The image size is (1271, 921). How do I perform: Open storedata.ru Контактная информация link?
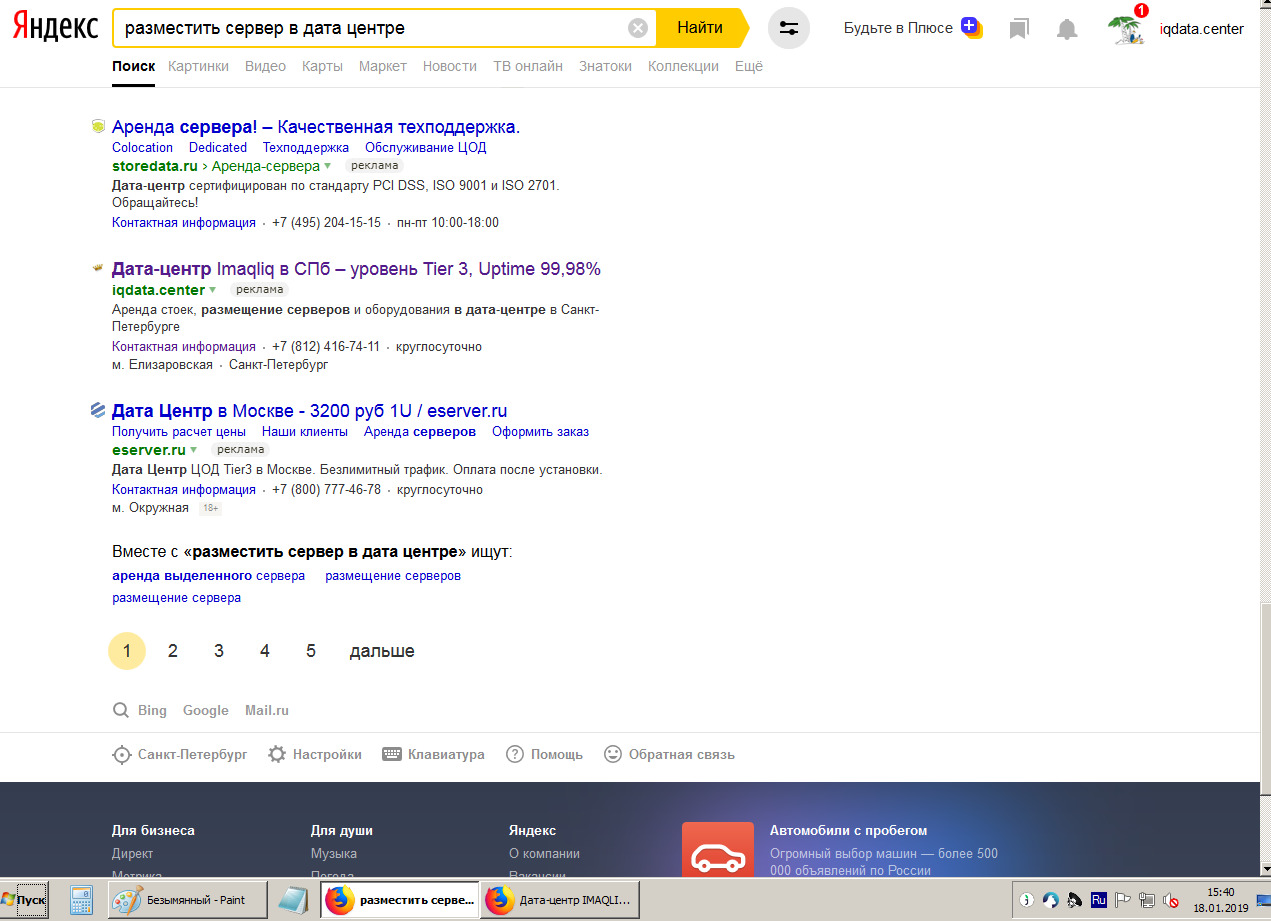click(184, 223)
